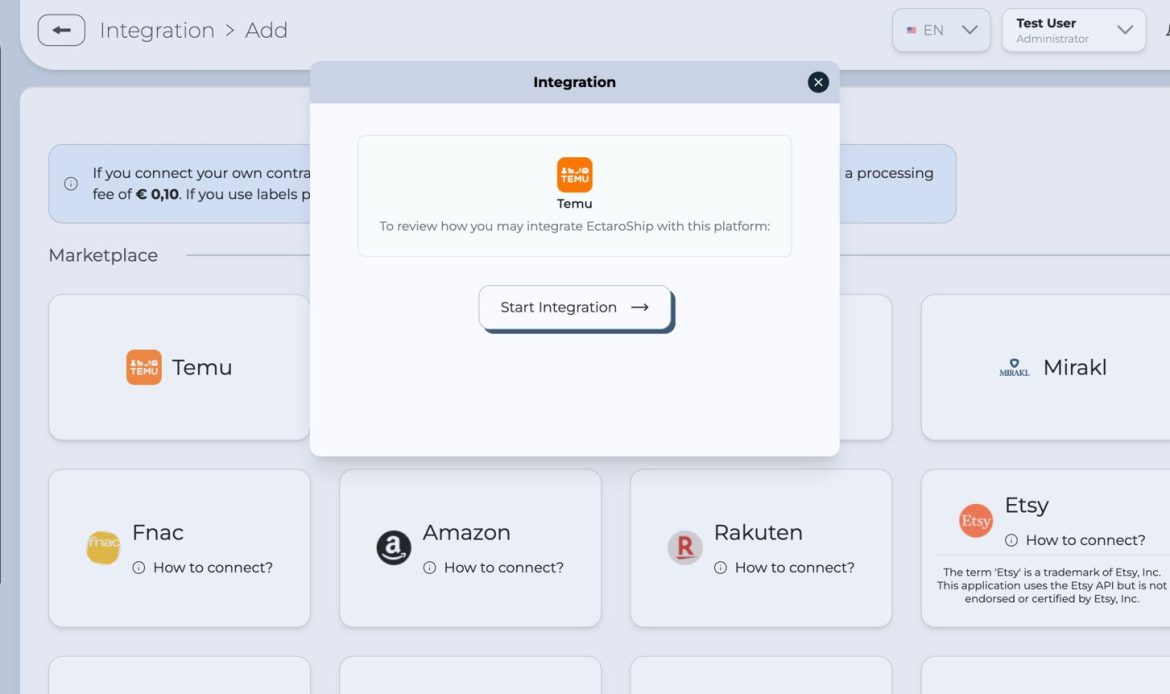Screen dimensions: 1170x694
Task: Click the back arrow button
Action: coord(61,30)
